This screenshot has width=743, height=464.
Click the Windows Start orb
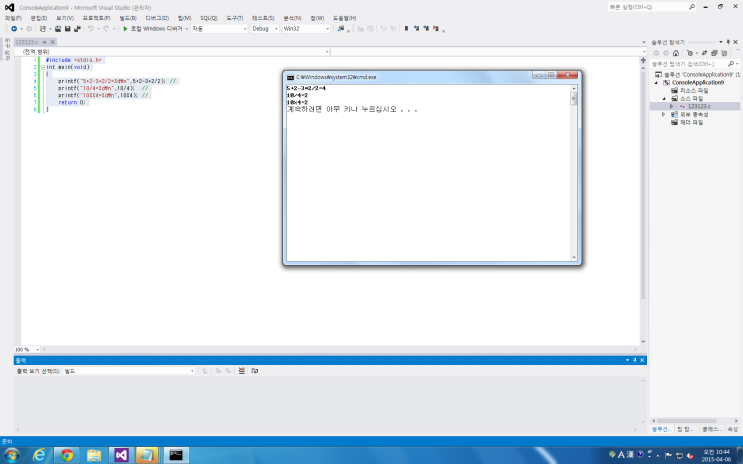11,455
